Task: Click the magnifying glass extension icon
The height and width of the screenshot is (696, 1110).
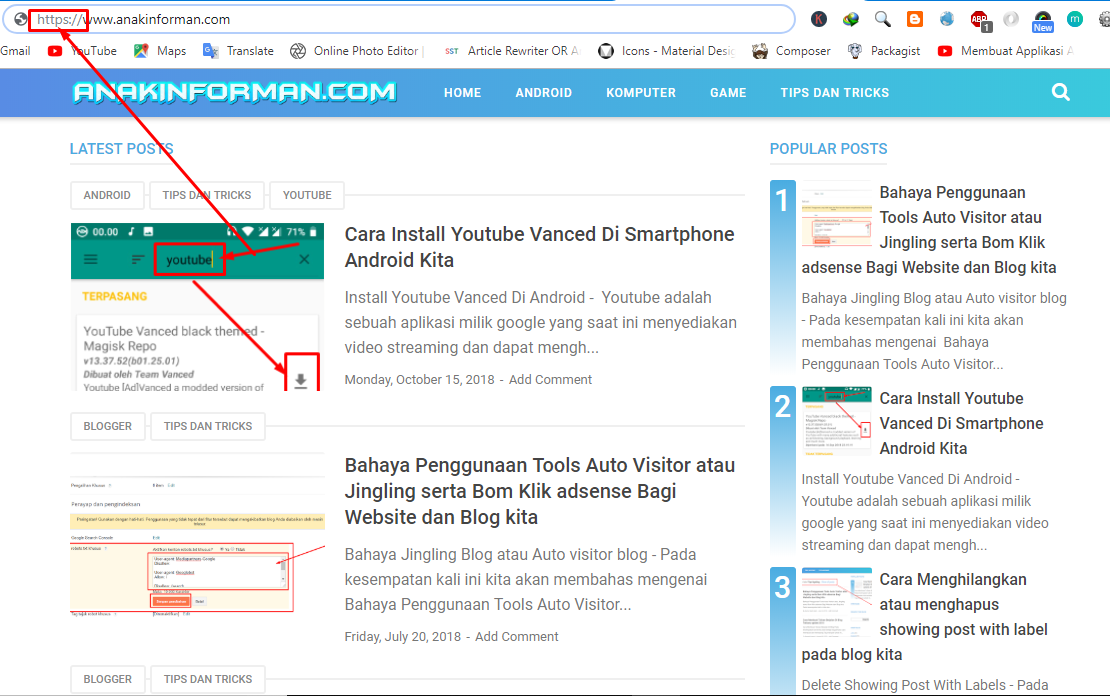Action: [883, 19]
